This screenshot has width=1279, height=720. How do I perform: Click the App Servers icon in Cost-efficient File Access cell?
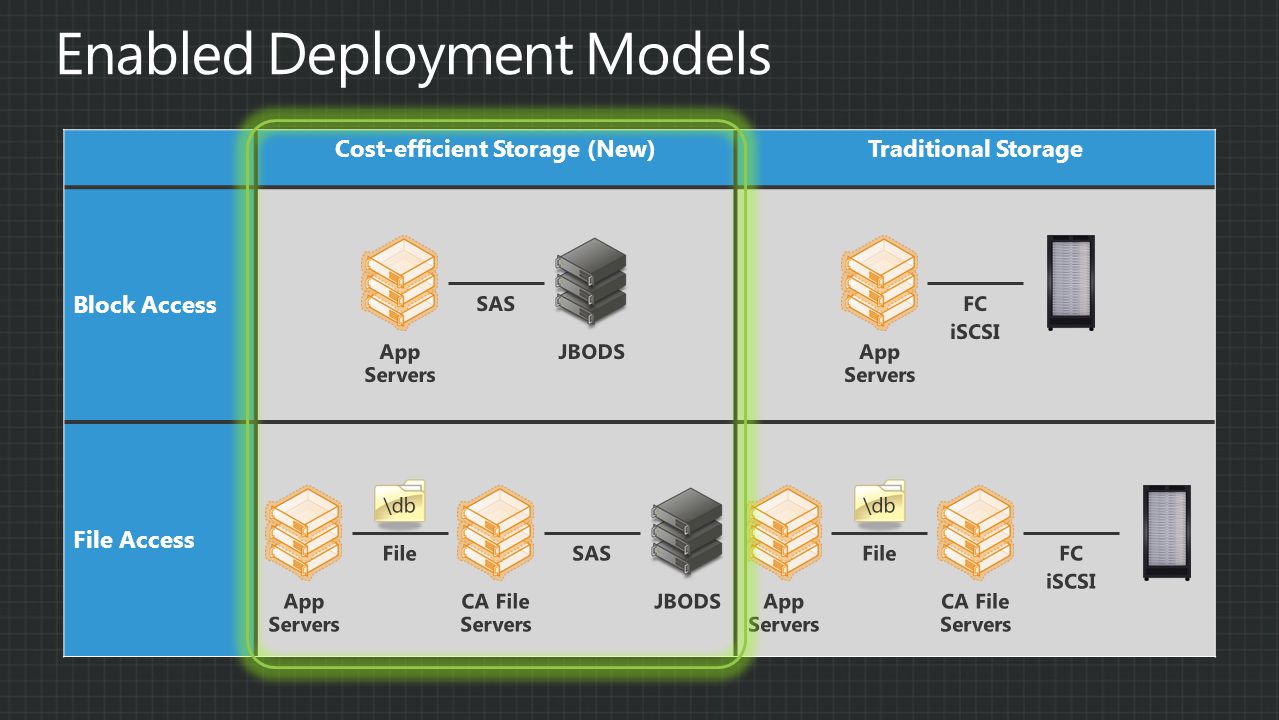(304, 533)
